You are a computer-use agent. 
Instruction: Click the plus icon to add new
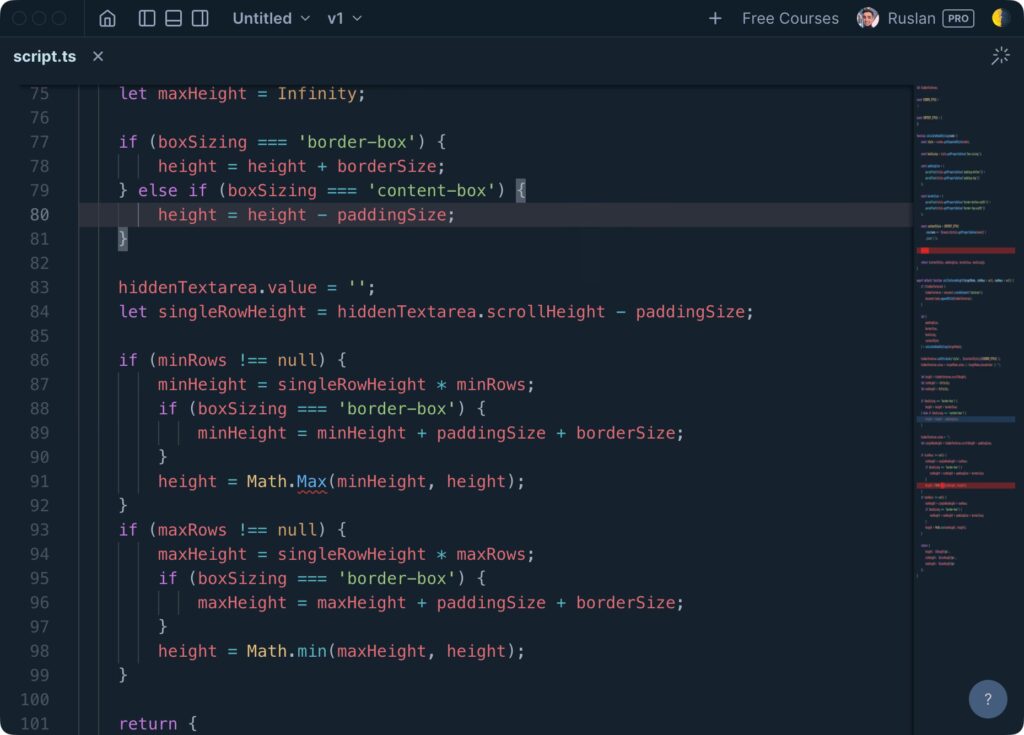pos(714,18)
